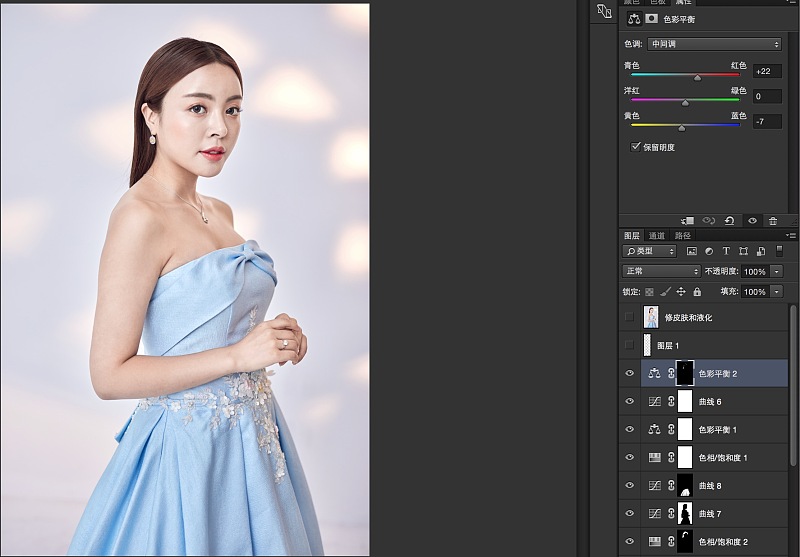Filter layers by adjustment layer icon

click(x=709, y=251)
